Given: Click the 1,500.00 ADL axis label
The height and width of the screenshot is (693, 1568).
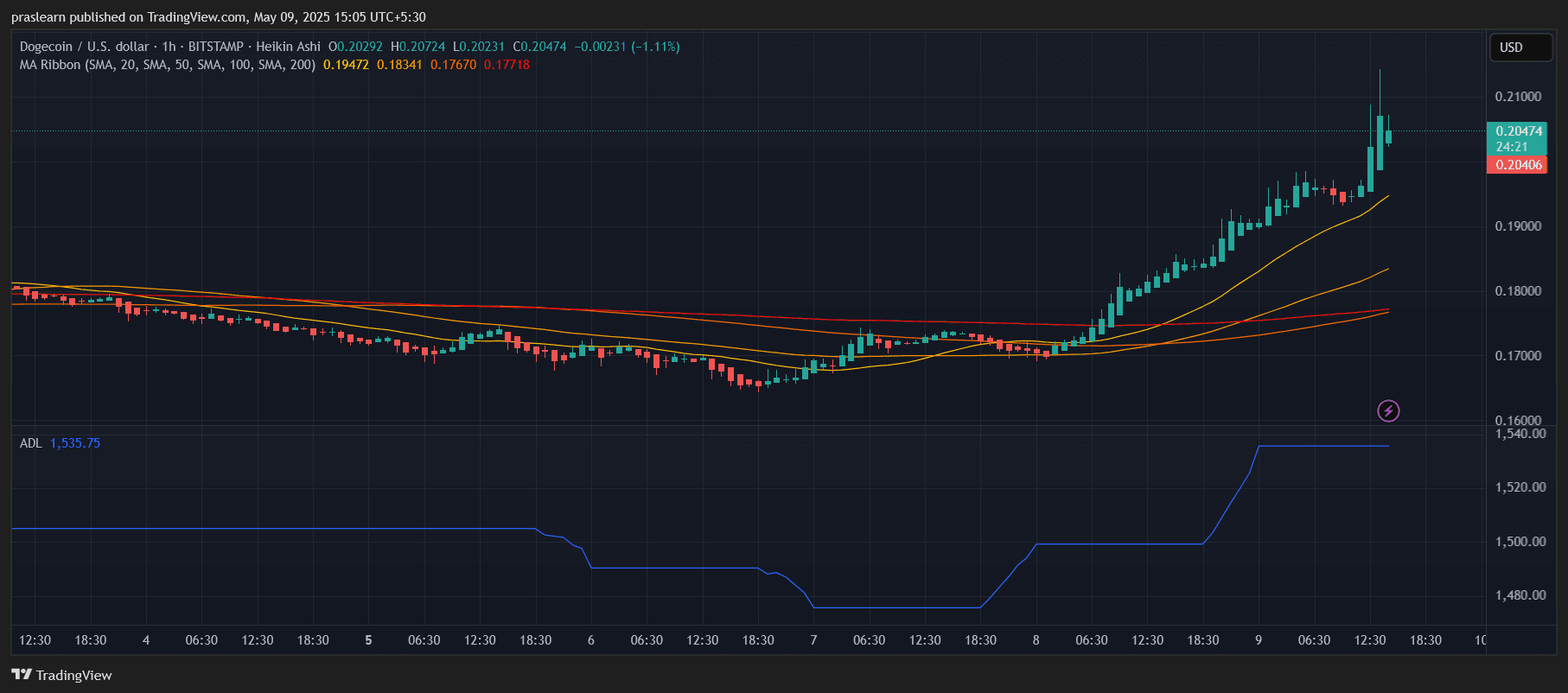Looking at the screenshot, I should coord(1520,542).
